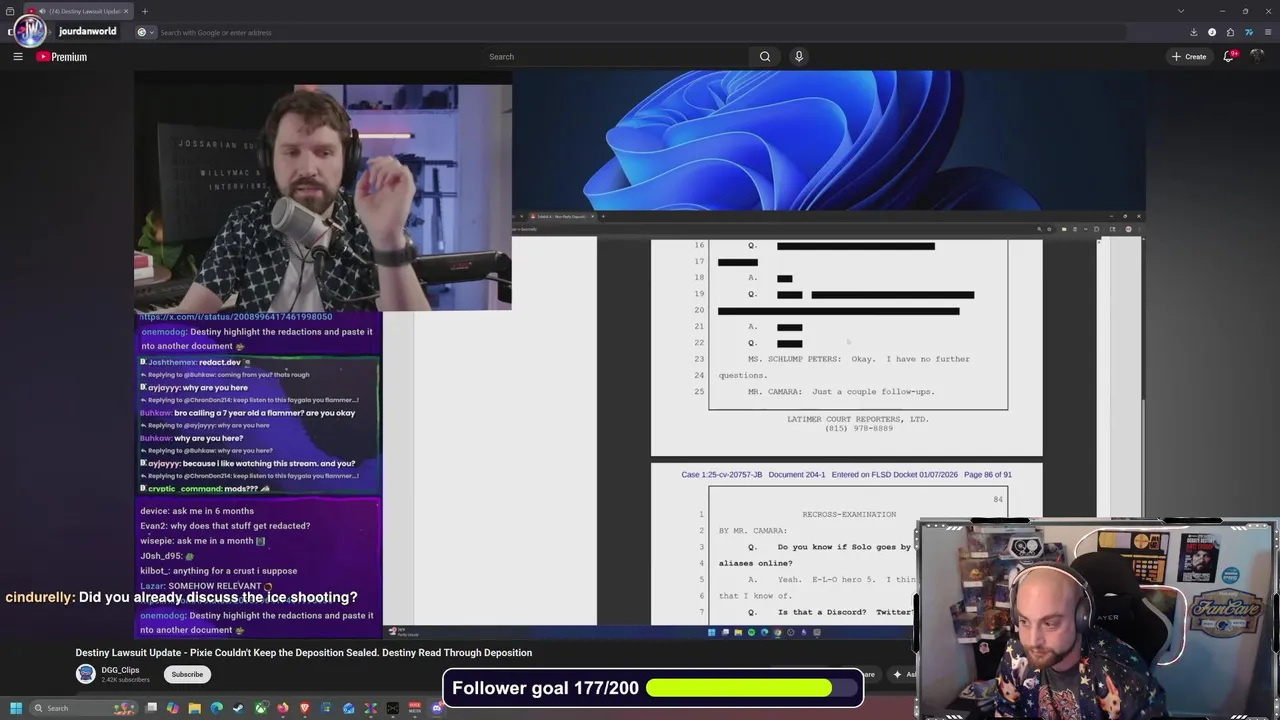Focus the YouTube search field
Image resolution: width=1280 pixels, height=720 pixels.
[615, 57]
